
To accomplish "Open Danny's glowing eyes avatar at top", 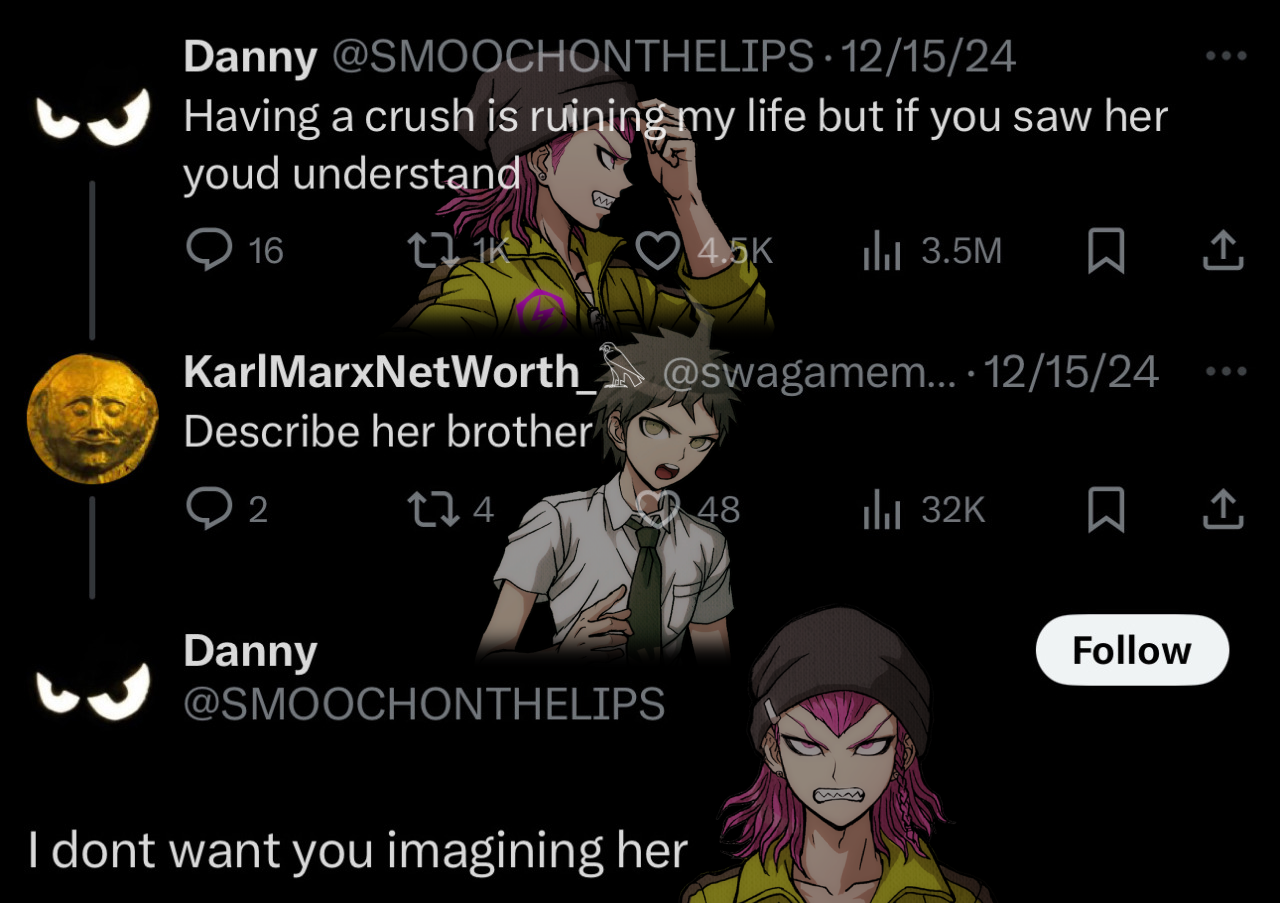I will [92, 116].
